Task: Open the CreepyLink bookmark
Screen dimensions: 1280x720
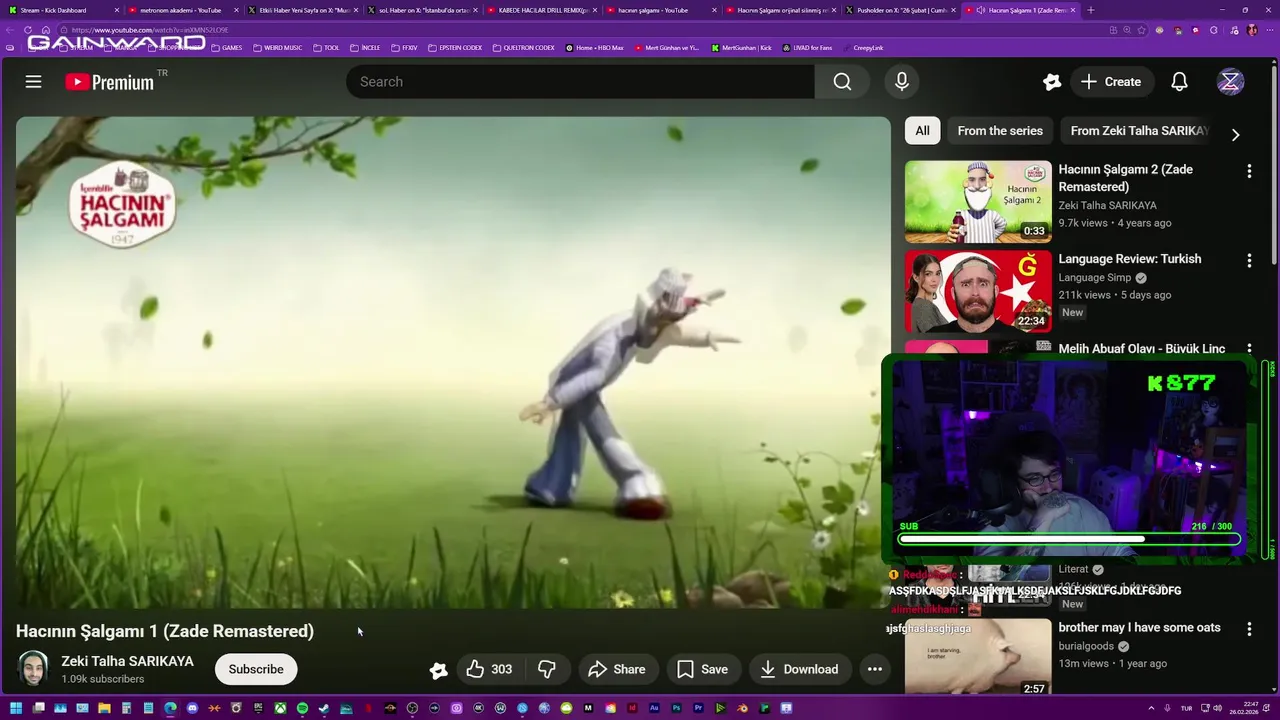Action: click(x=864, y=48)
